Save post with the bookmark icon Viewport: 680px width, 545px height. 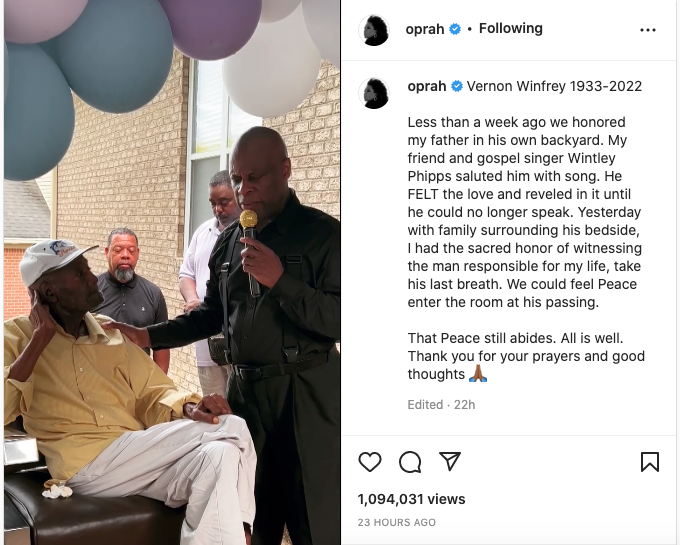[x=650, y=462]
